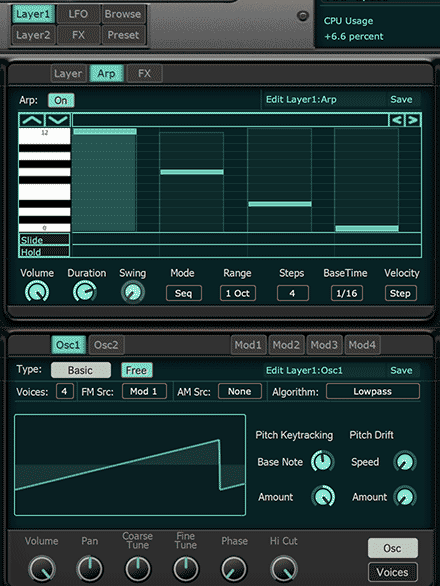The width and height of the screenshot is (440, 586).
Task: Click the arp pattern left arrow
Action: coord(397,120)
